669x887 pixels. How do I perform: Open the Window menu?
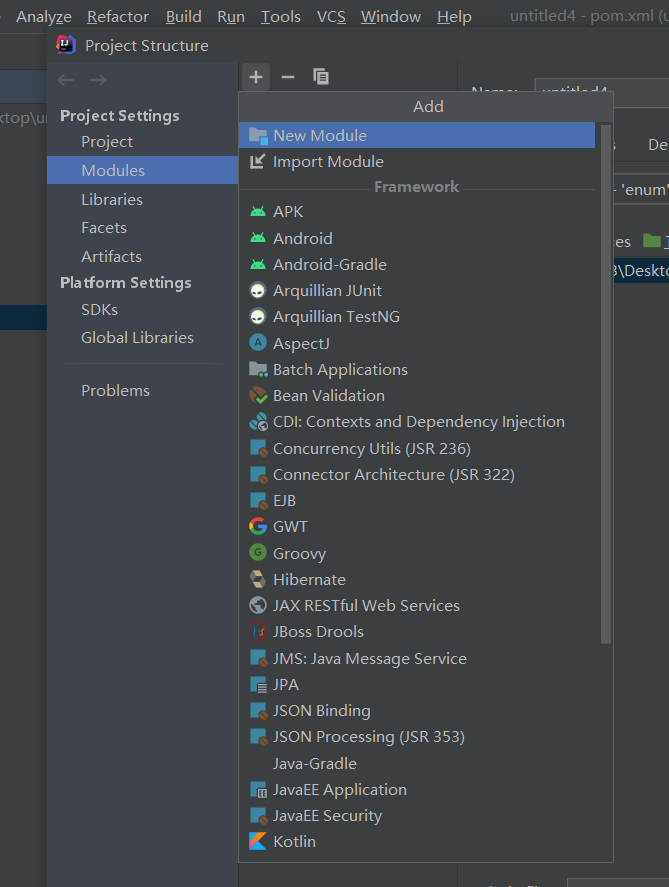(x=391, y=17)
